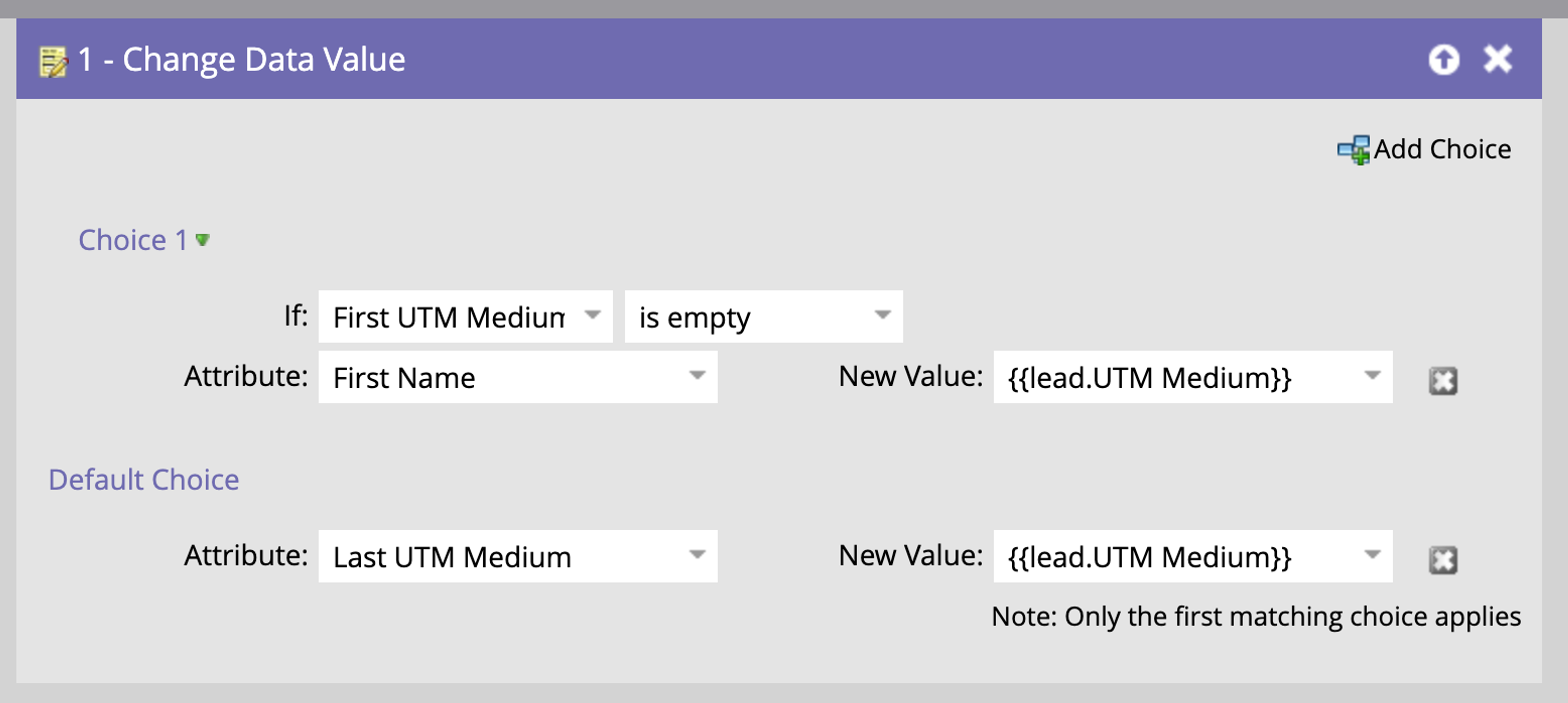
Task: Remove the Default Choice row with X icon
Action: (x=1443, y=560)
